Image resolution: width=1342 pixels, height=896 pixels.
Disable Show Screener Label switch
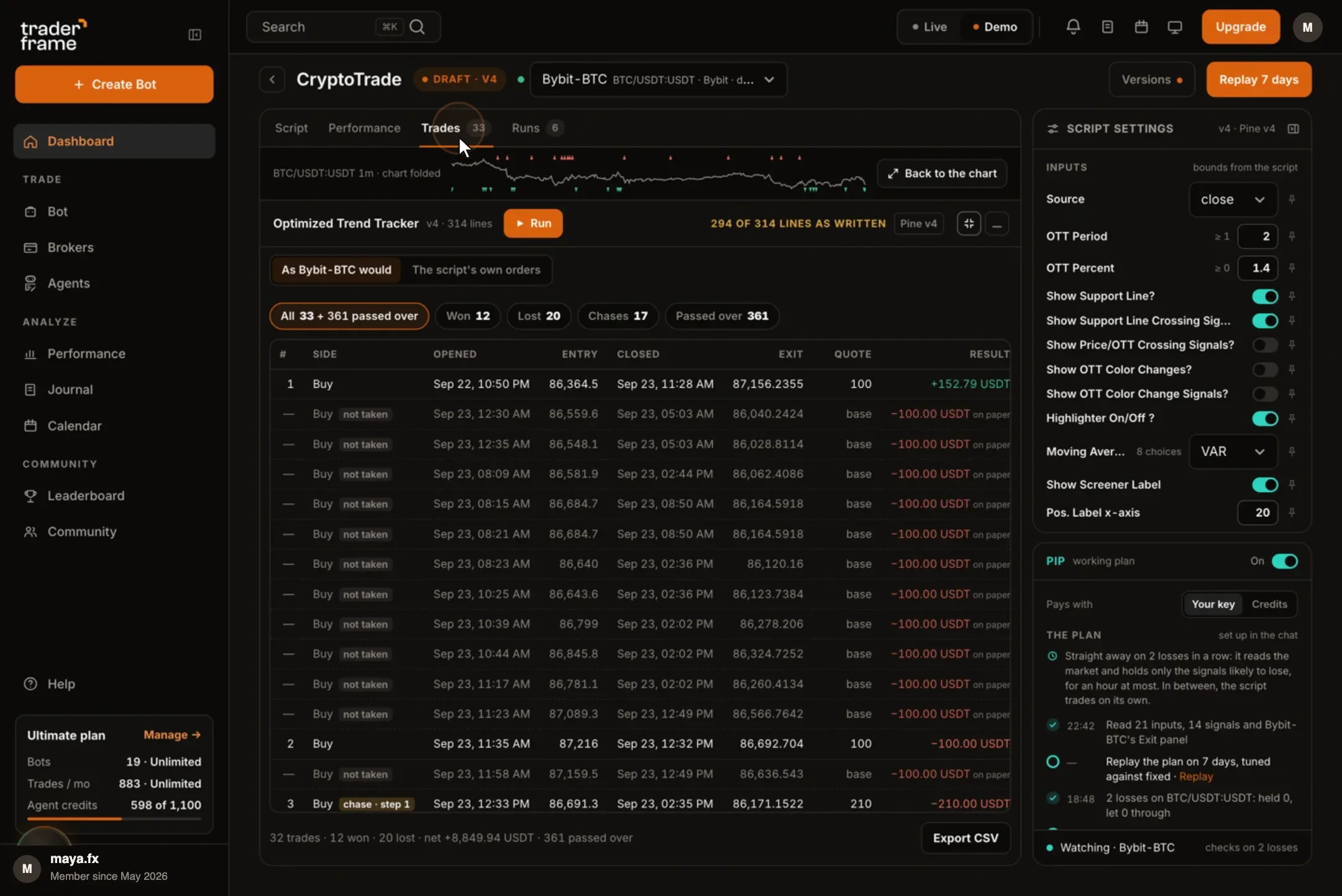1265,485
